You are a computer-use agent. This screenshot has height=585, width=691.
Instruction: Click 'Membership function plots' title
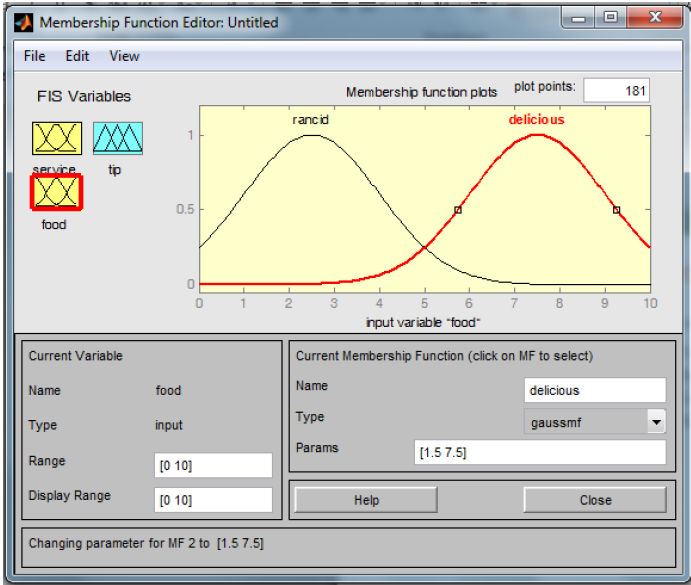(x=421, y=92)
